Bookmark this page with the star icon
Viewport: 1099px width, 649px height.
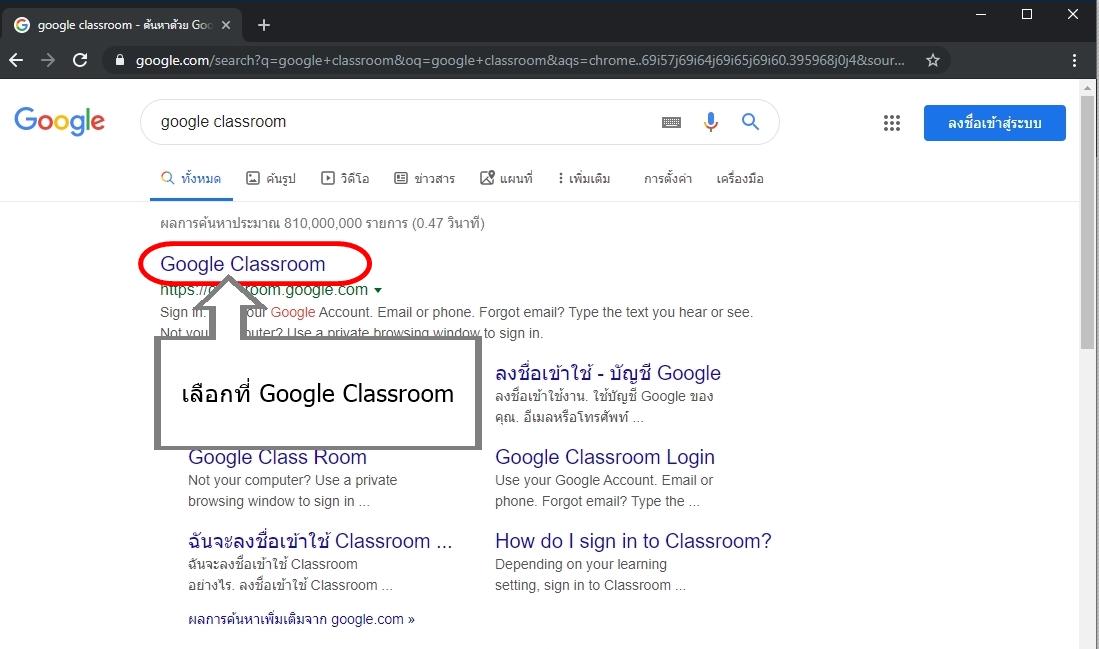pos(932,60)
